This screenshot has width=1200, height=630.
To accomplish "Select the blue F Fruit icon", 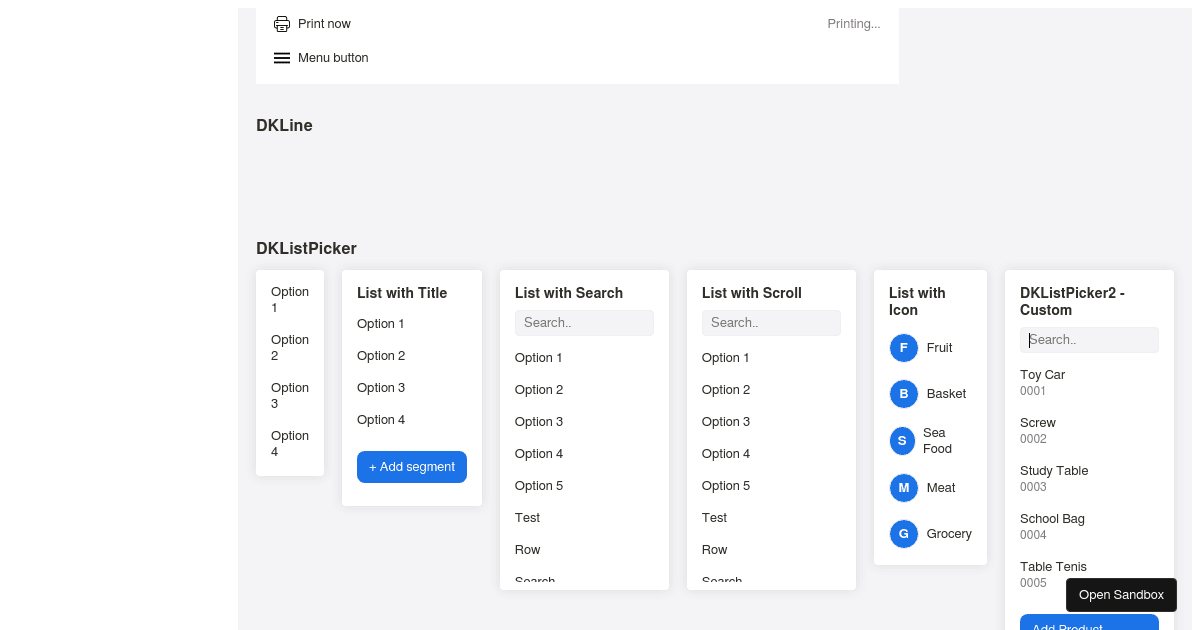I will coord(903,347).
